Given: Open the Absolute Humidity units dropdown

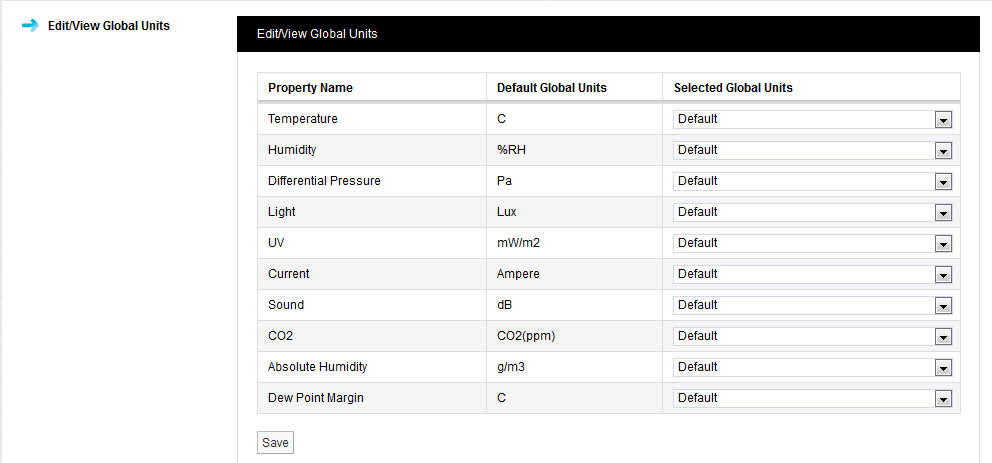Looking at the screenshot, I should 812,367.
